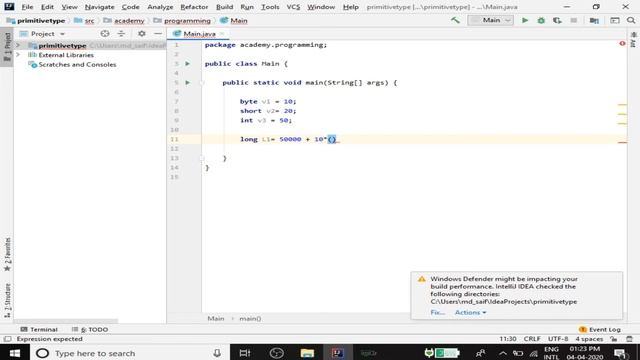Open the Favorites tool window sidebar button
Screen dimensions: 640x360
7,254
